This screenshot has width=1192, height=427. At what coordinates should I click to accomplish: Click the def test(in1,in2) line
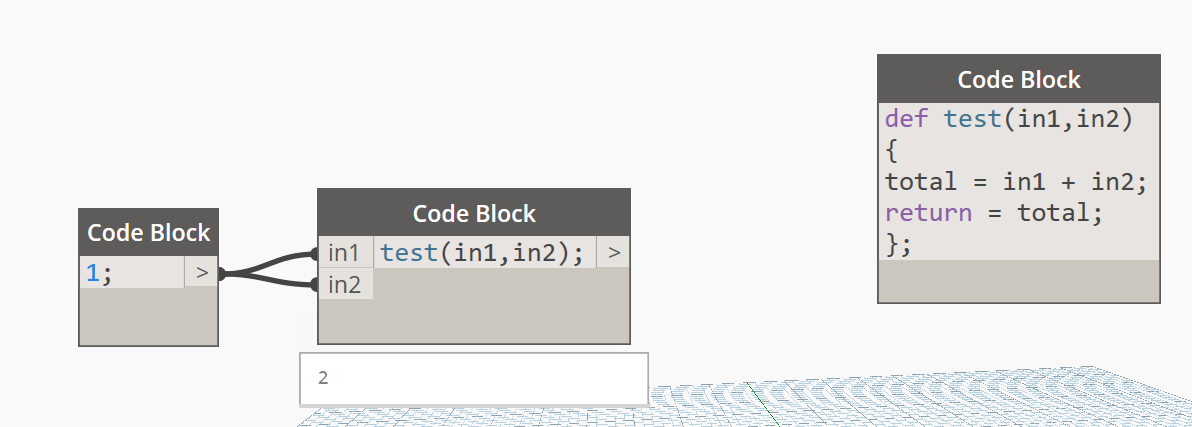(x=1007, y=119)
